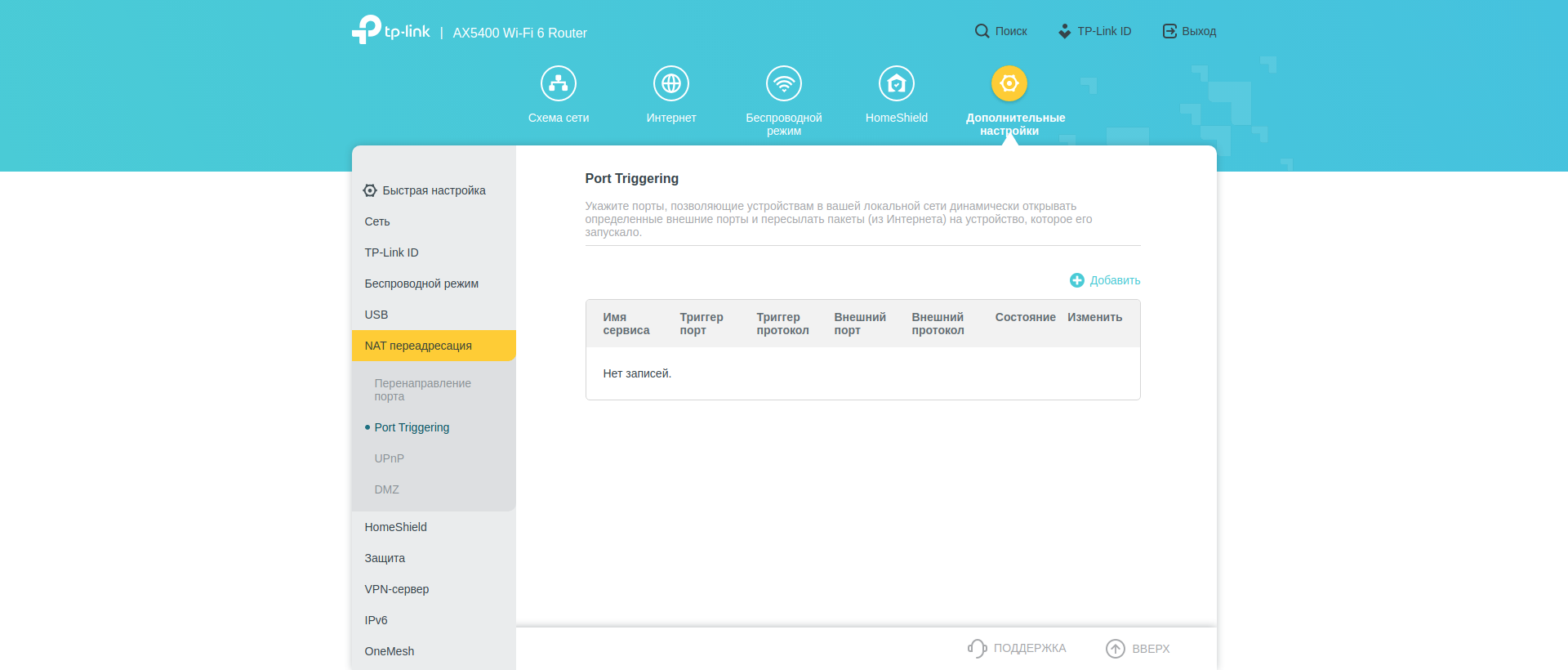Expand the Сеть sidebar section
1568x670 pixels.
pyautogui.click(x=377, y=221)
